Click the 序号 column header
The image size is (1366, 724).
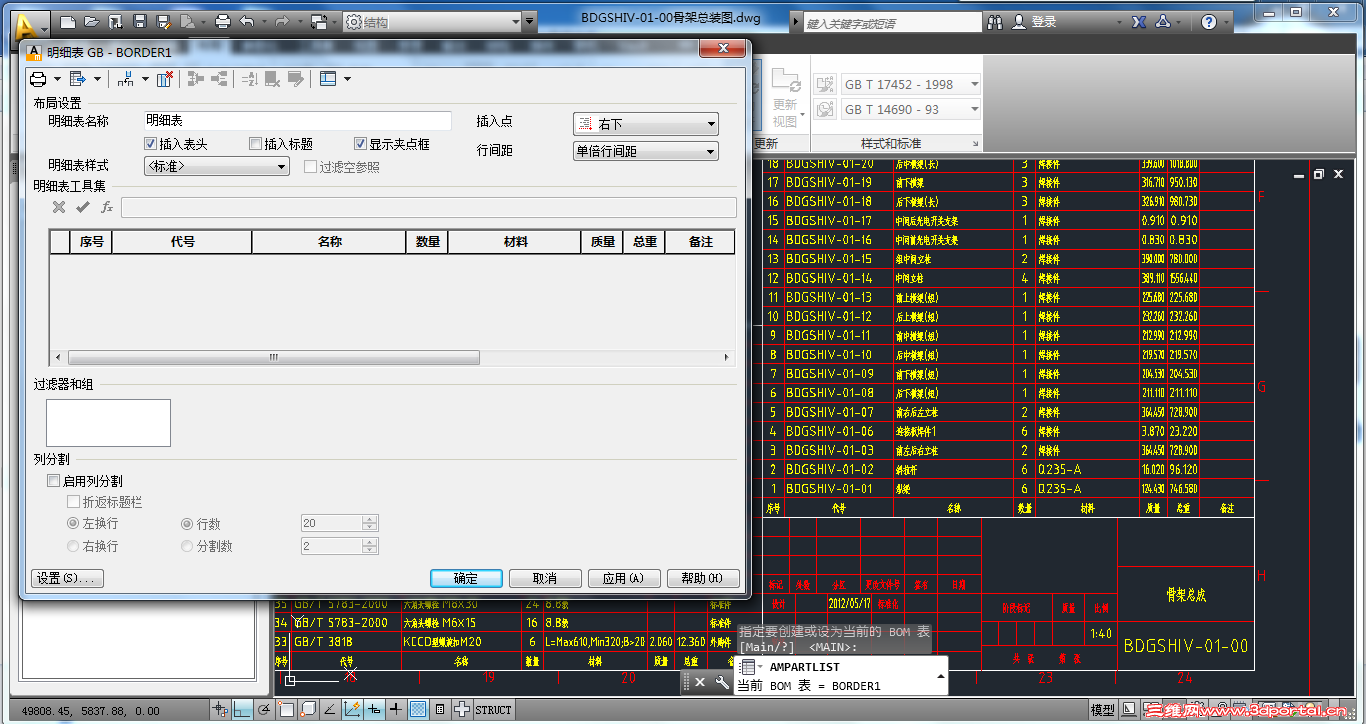92,242
